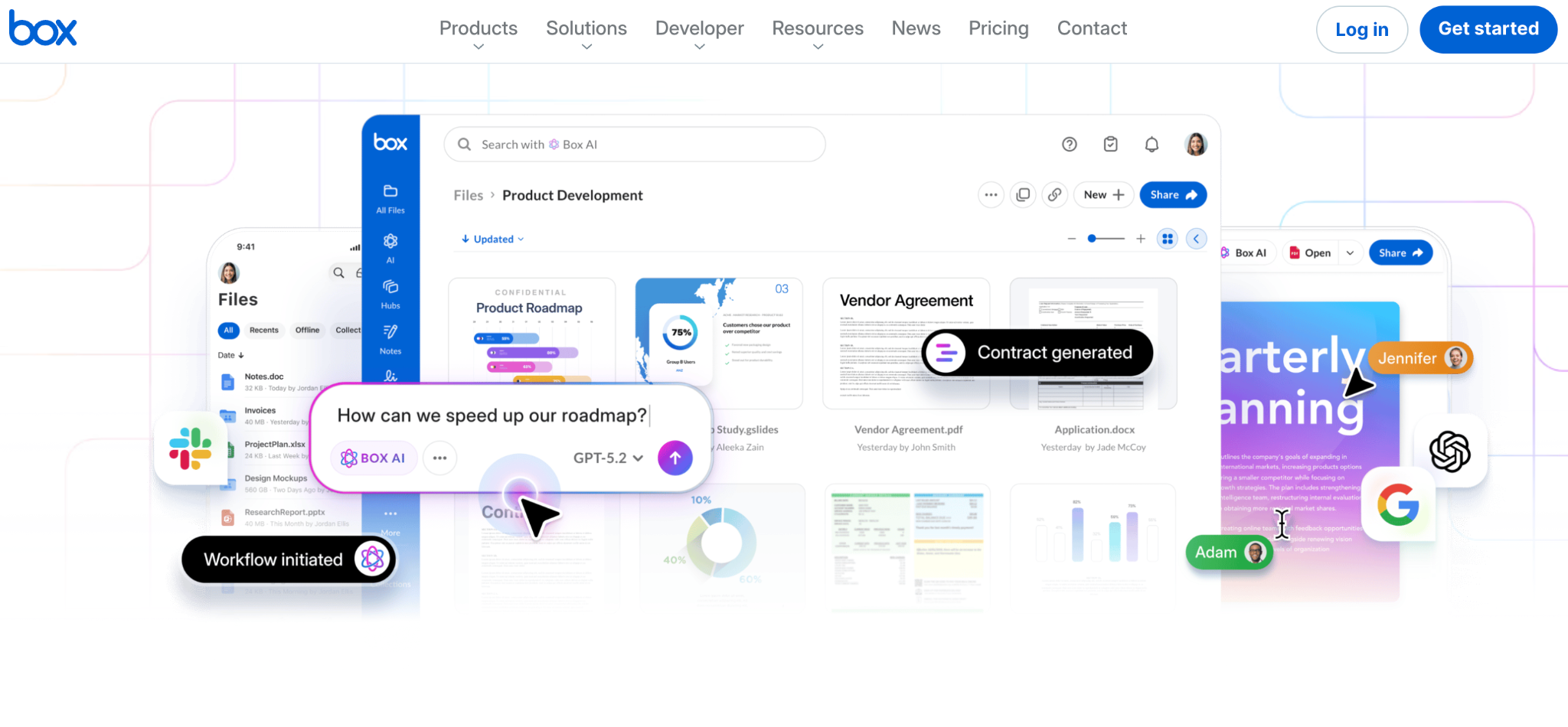The width and height of the screenshot is (1568, 727).
Task: Click the Box logo in the site header
Action: (43, 28)
